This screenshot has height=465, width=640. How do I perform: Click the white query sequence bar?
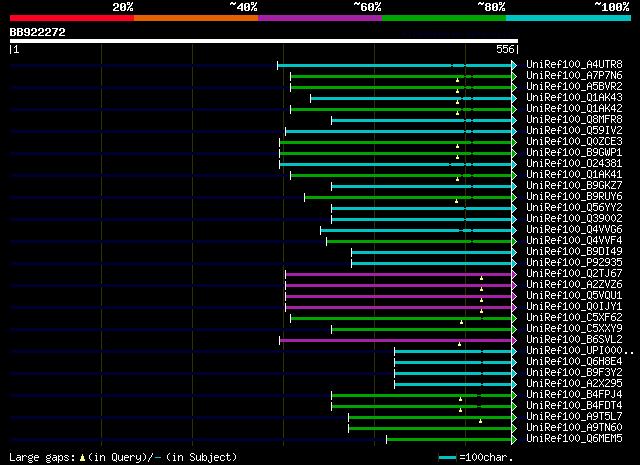point(264,41)
